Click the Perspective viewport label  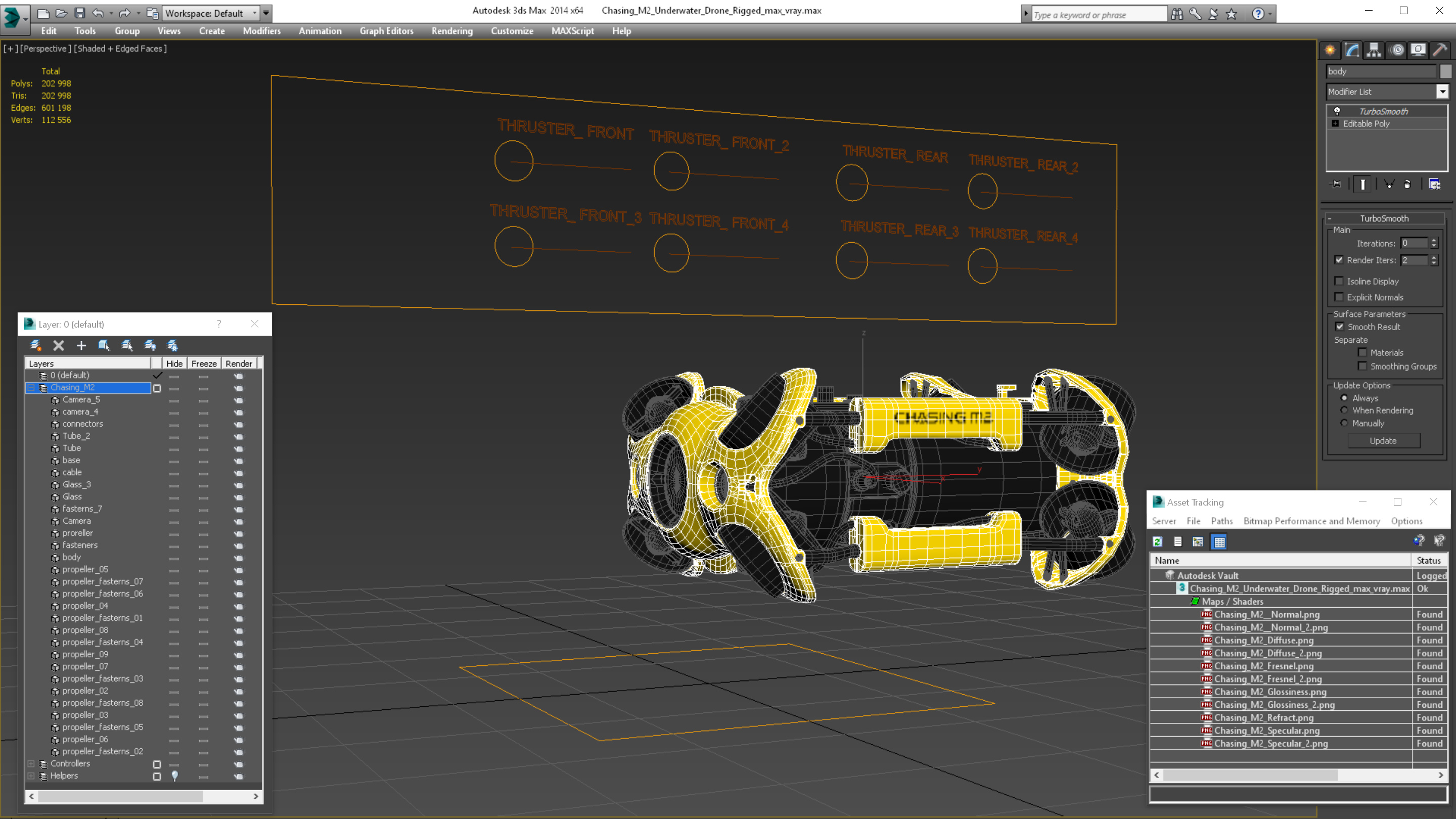click(45, 49)
